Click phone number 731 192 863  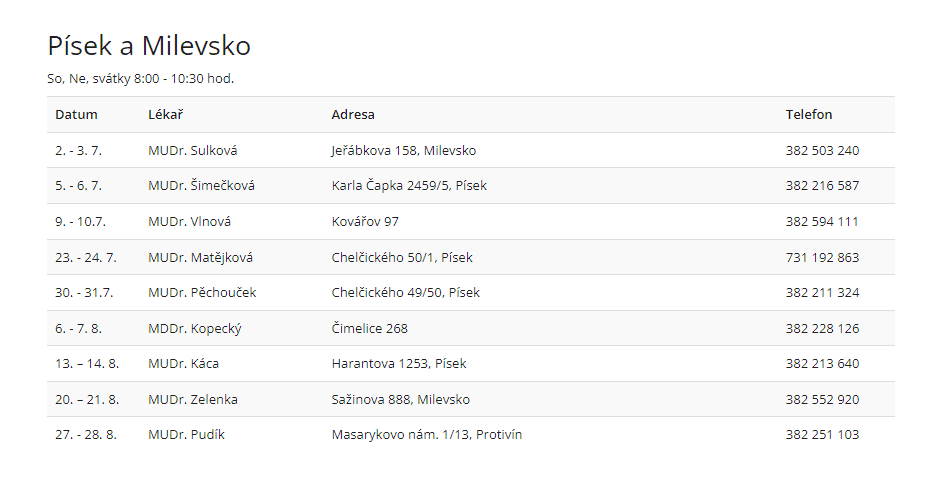(x=822, y=258)
